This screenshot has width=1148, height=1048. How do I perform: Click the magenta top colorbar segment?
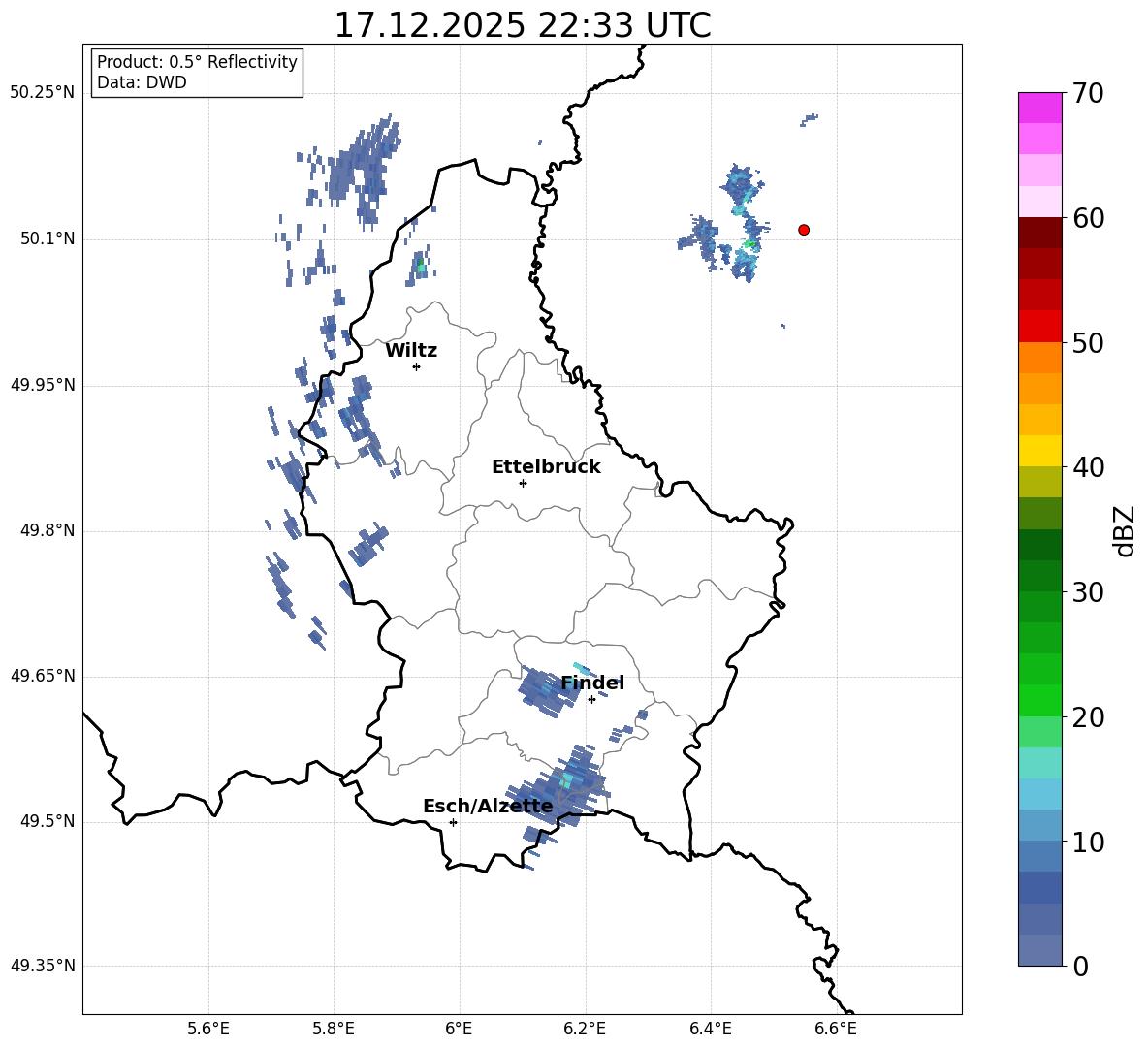1040,108
